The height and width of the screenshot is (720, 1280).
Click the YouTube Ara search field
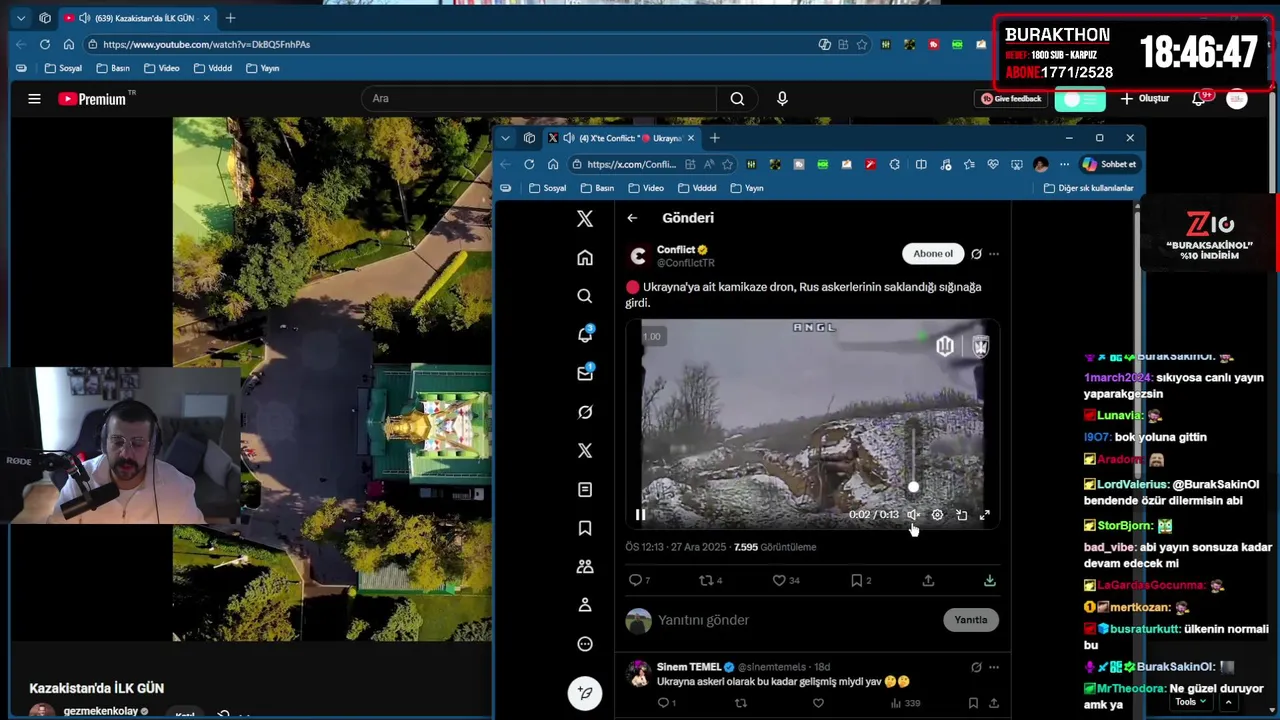click(x=540, y=98)
